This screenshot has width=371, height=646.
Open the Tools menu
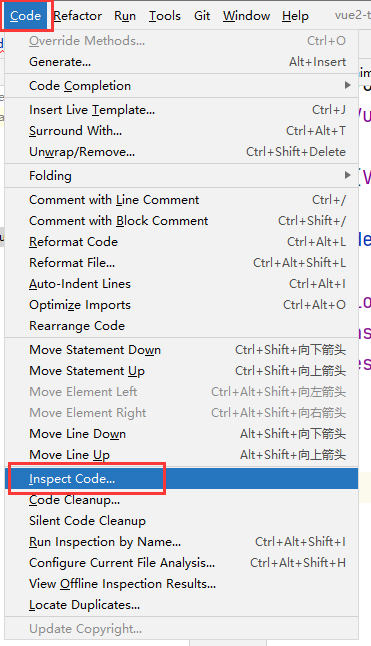click(165, 16)
